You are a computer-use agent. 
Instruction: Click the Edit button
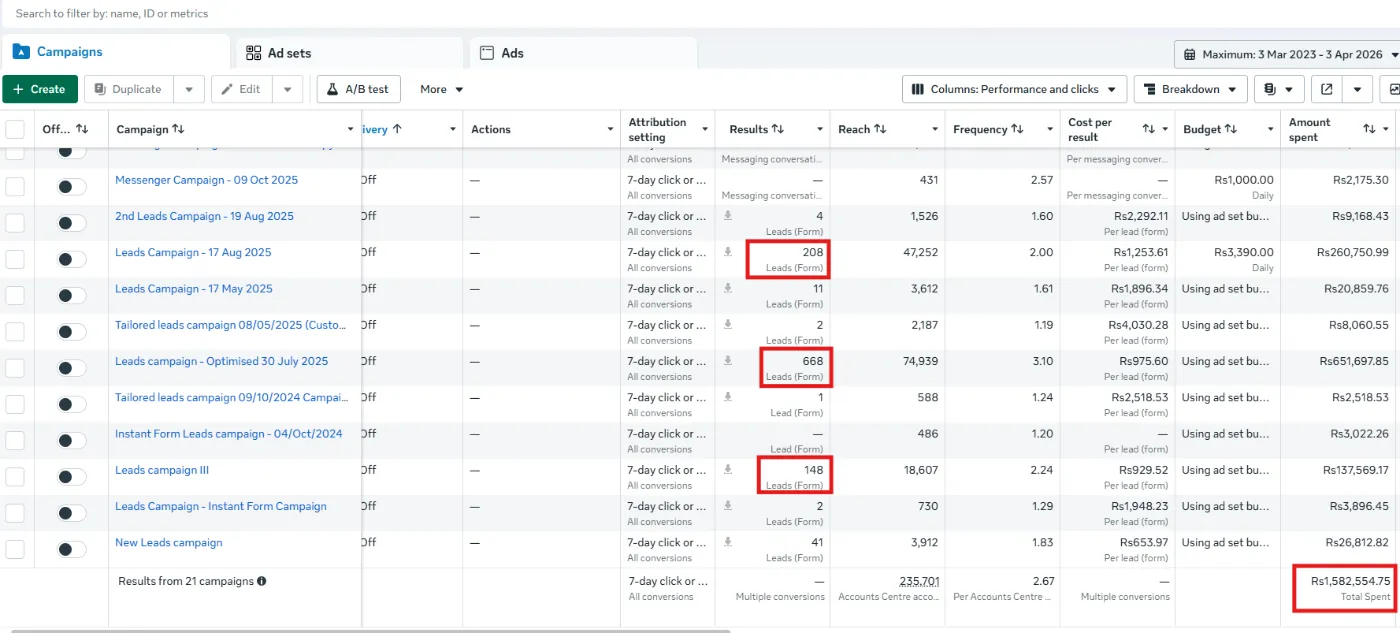pyautogui.click(x=241, y=89)
